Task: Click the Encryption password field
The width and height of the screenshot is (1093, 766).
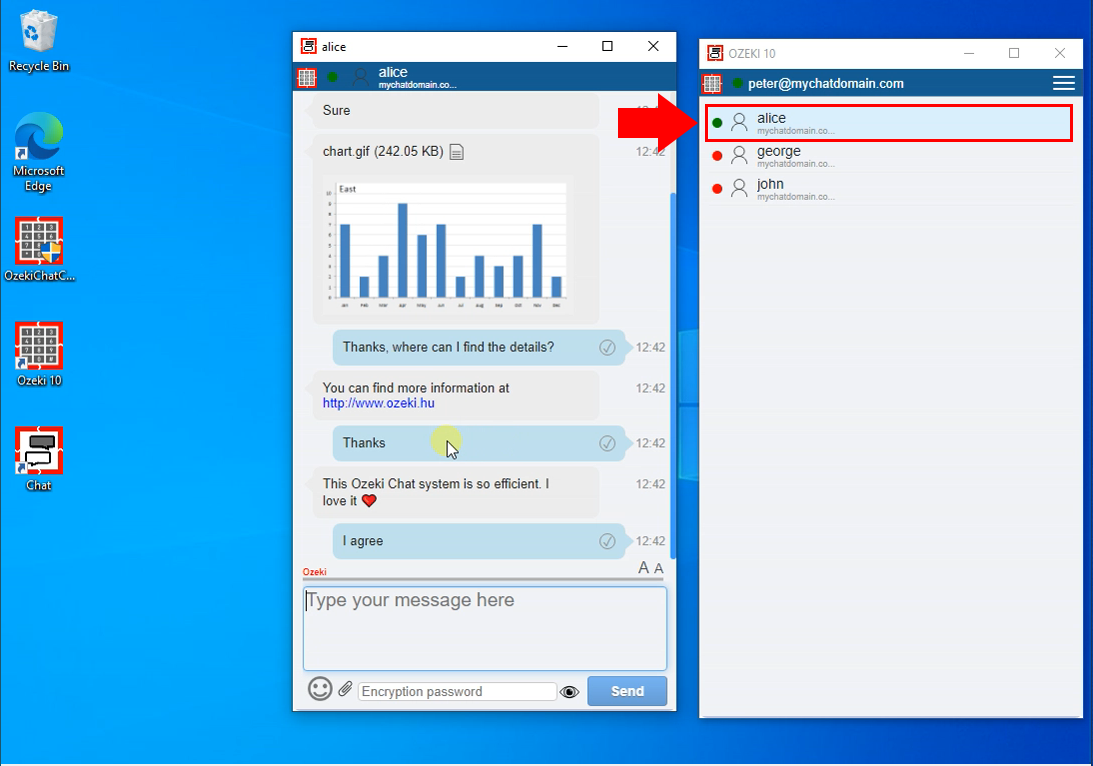Action: (x=457, y=691)
